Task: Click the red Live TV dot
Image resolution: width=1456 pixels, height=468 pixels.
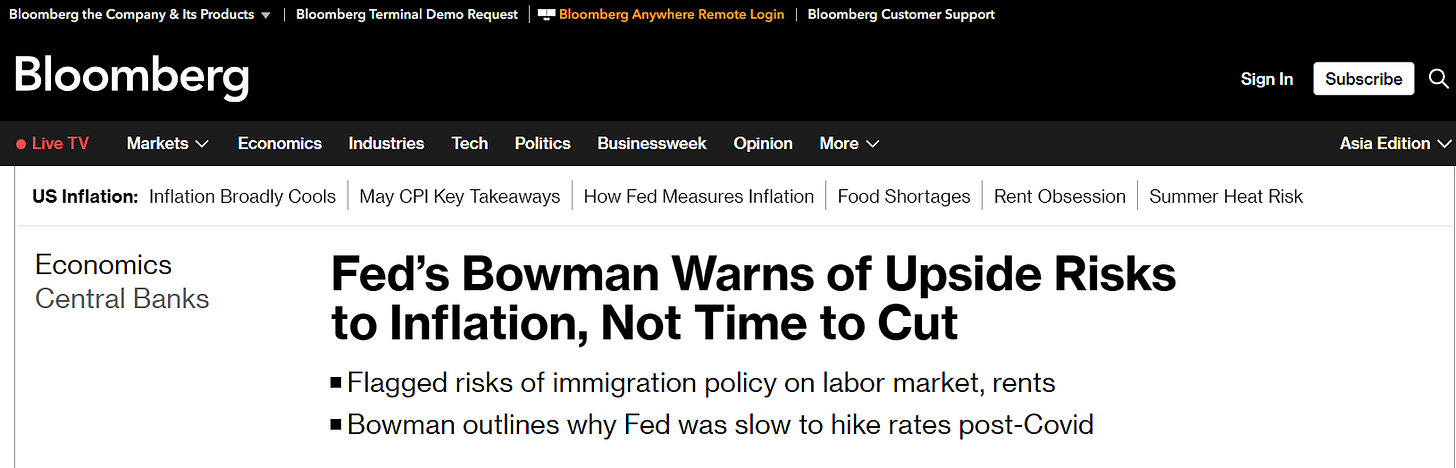Action: point(21,144)
